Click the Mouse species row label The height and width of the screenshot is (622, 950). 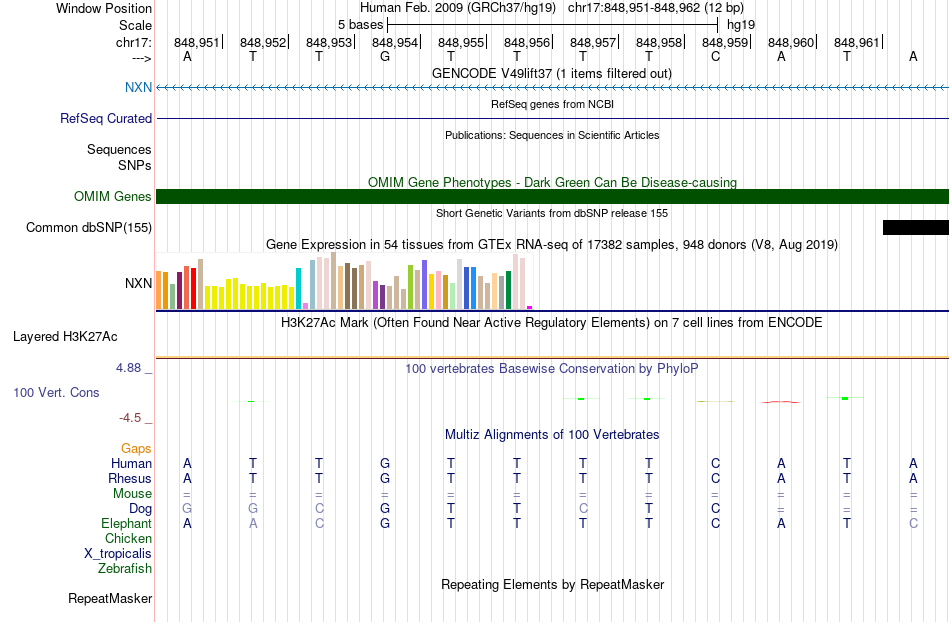pos(132,494)
